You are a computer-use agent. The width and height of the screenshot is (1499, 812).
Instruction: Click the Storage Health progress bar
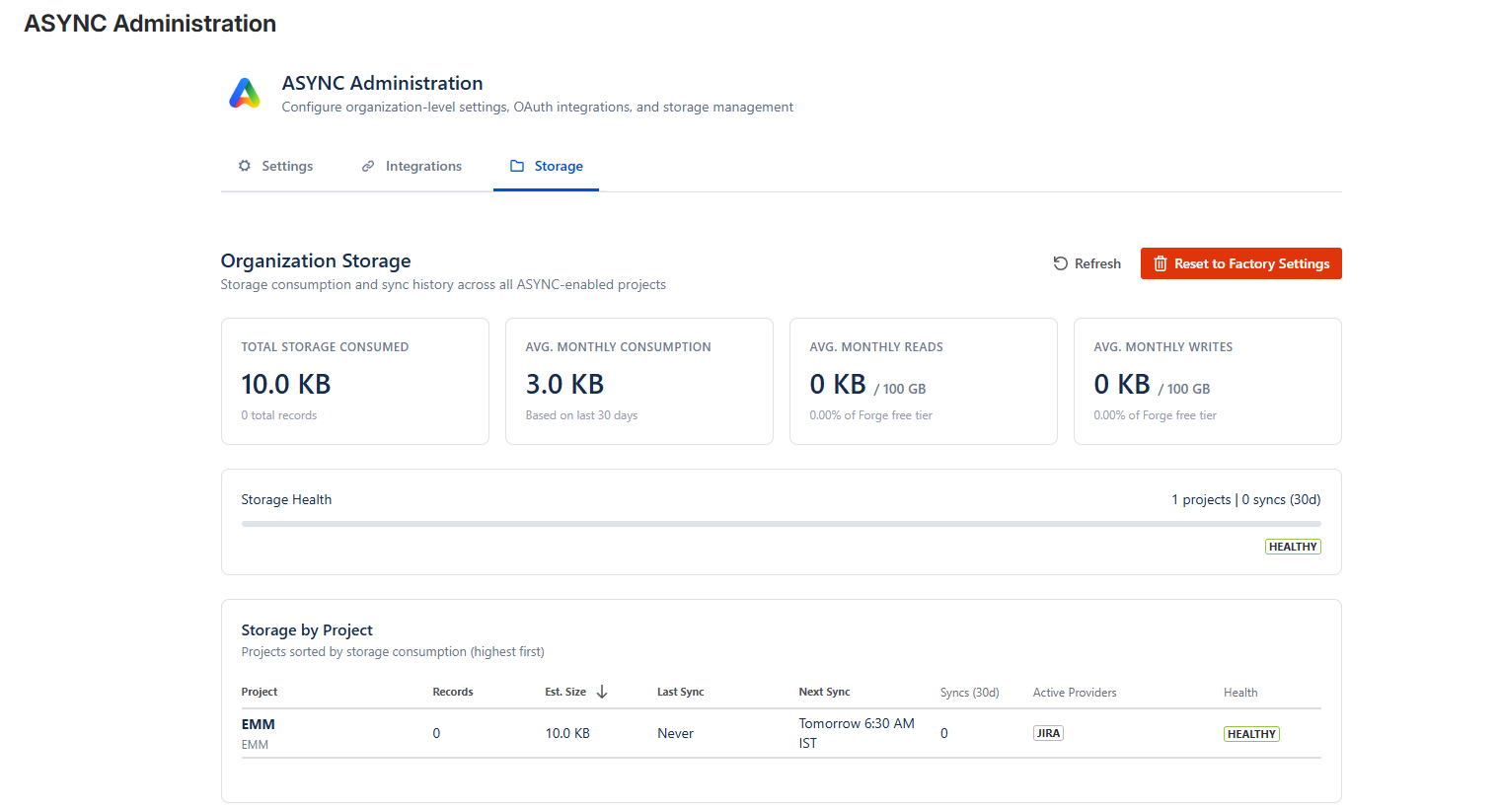click(x=781, y=524)
